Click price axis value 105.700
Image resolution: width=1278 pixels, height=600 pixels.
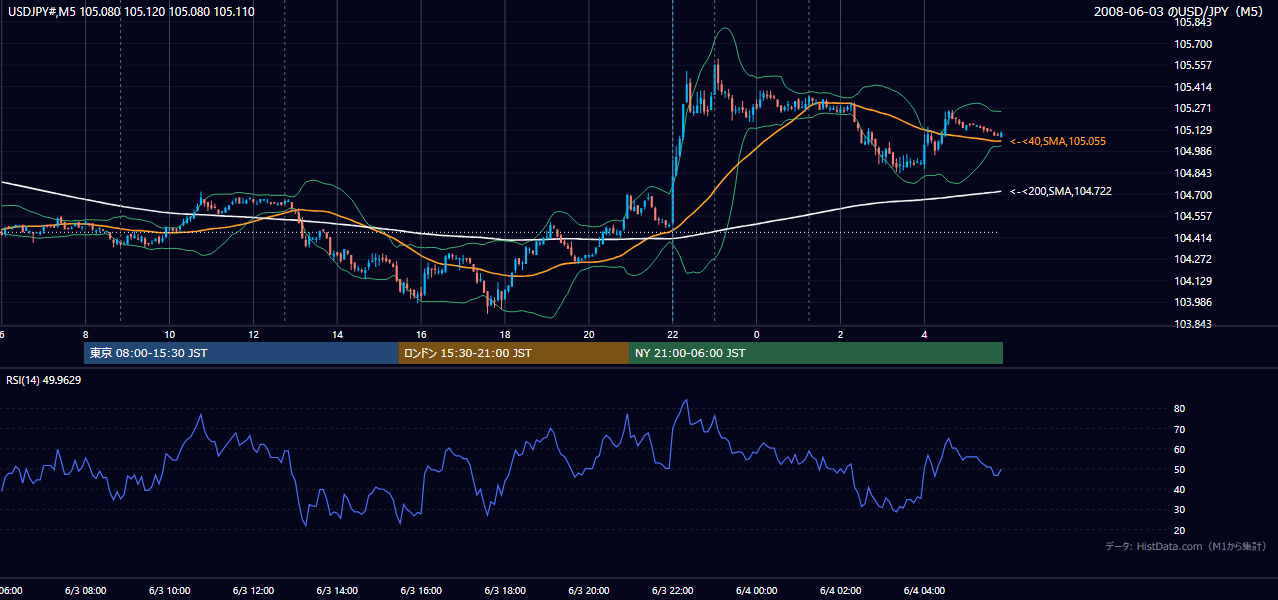[1192, 44]
